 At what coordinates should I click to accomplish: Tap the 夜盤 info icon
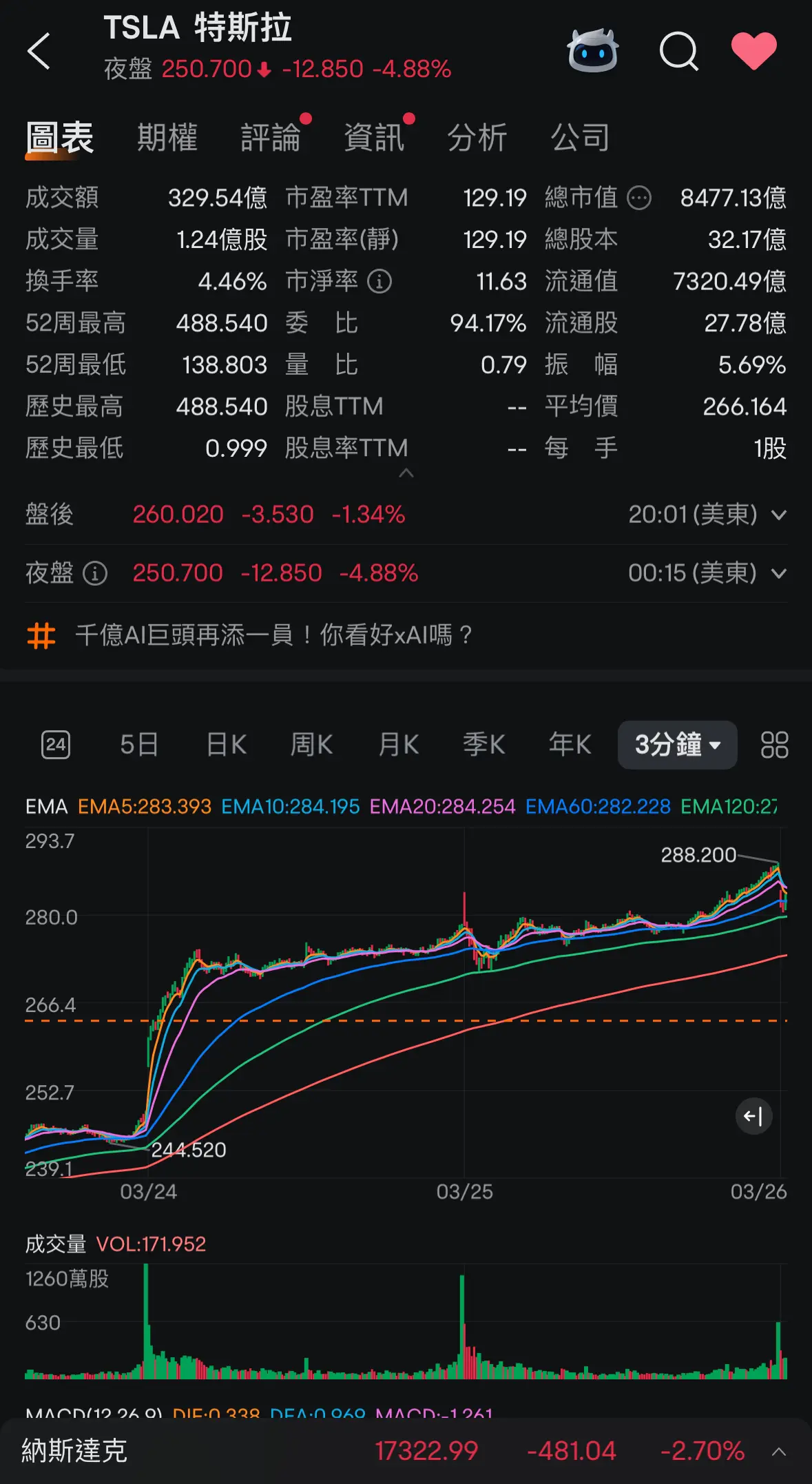pyautogui.click(x=95, y=573)
